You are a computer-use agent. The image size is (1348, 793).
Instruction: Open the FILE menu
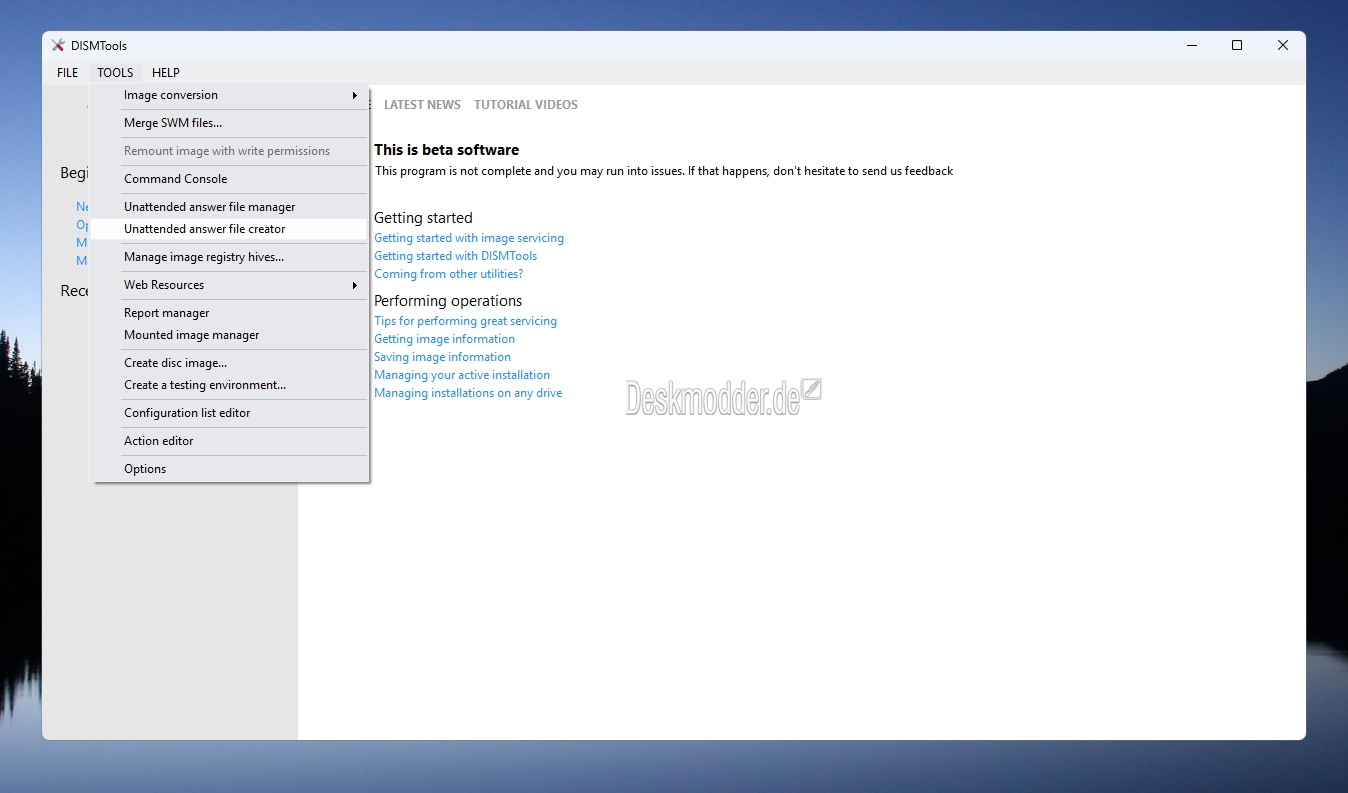[x=67, y=73]
